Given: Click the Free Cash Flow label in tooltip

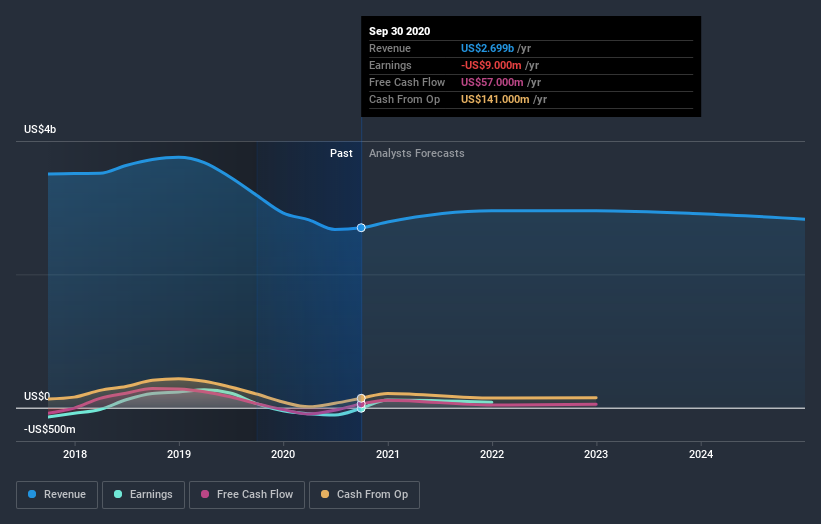Looking at the screenshot, I should pyautogui.click(x=407, y=82).
